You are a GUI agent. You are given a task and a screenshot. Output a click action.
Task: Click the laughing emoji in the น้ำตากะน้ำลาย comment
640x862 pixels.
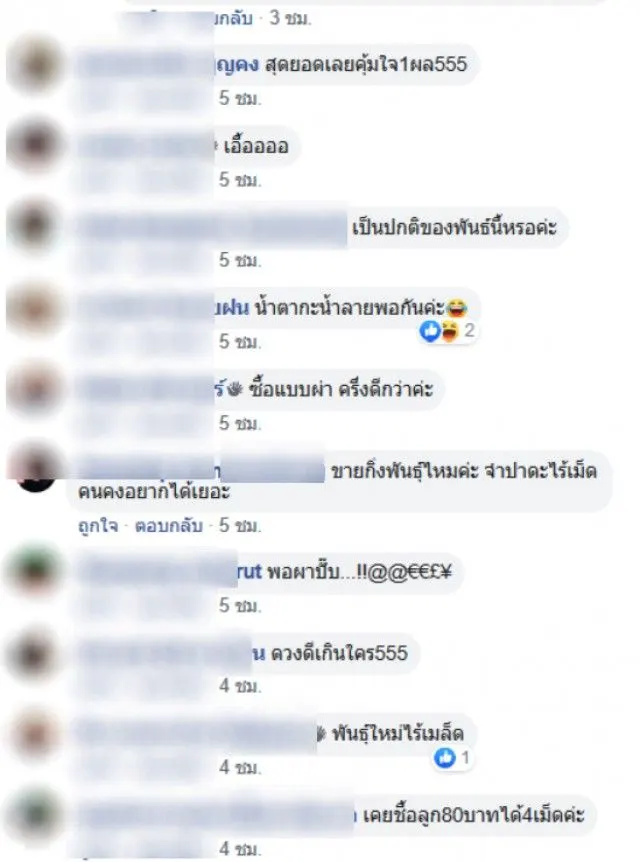tap(456, 308)
